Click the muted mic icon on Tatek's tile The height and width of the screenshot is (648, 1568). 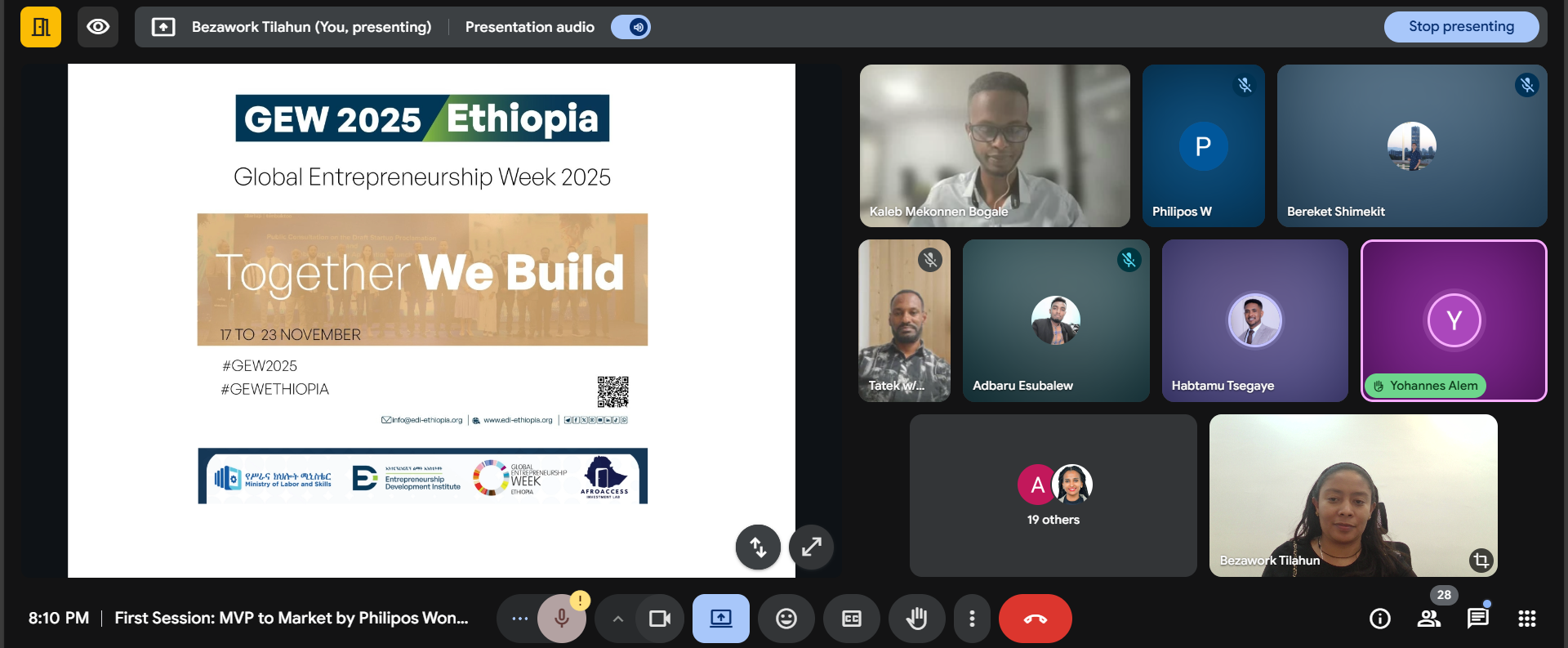(930, 260)
